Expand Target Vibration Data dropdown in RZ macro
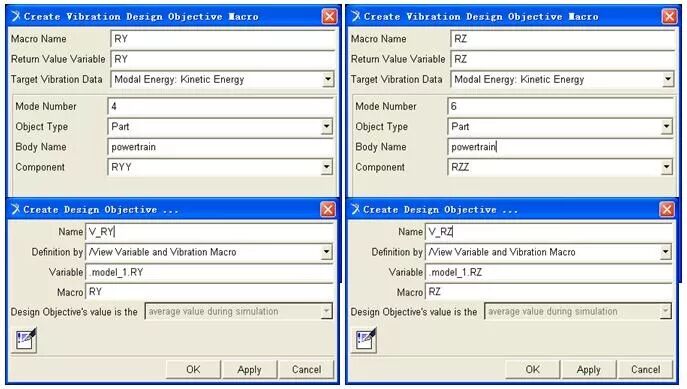This screenshot has height=389, width=687. [668, 79]
